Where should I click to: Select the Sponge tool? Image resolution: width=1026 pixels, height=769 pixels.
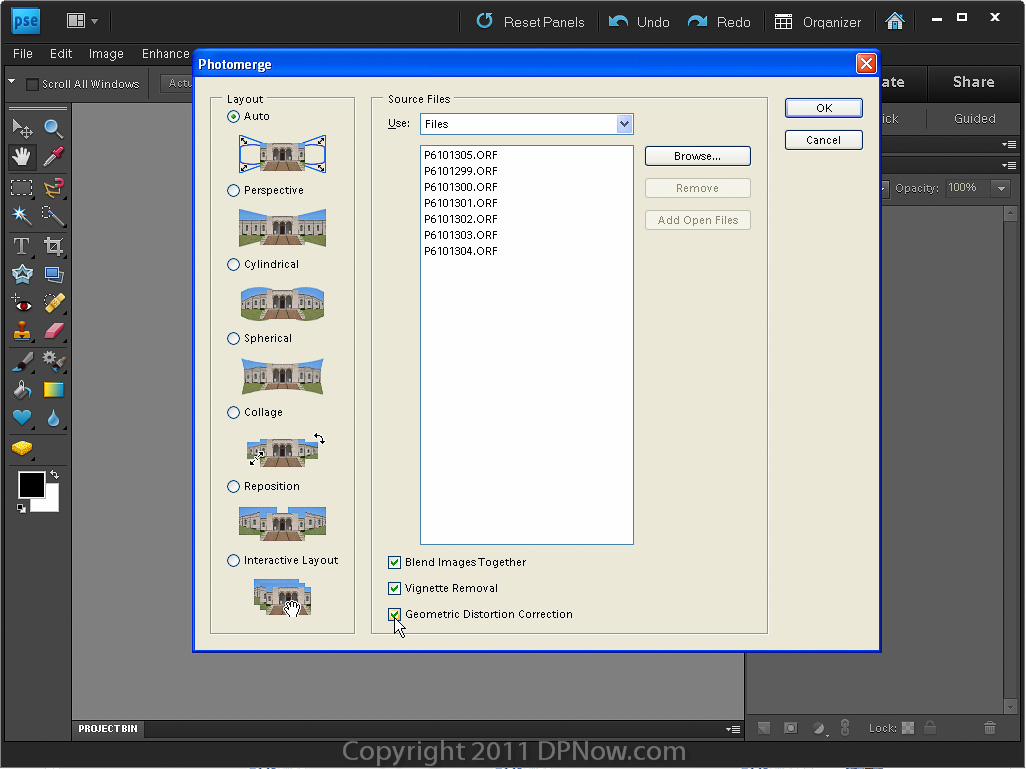pyautogui.click(x=21, y=448)
